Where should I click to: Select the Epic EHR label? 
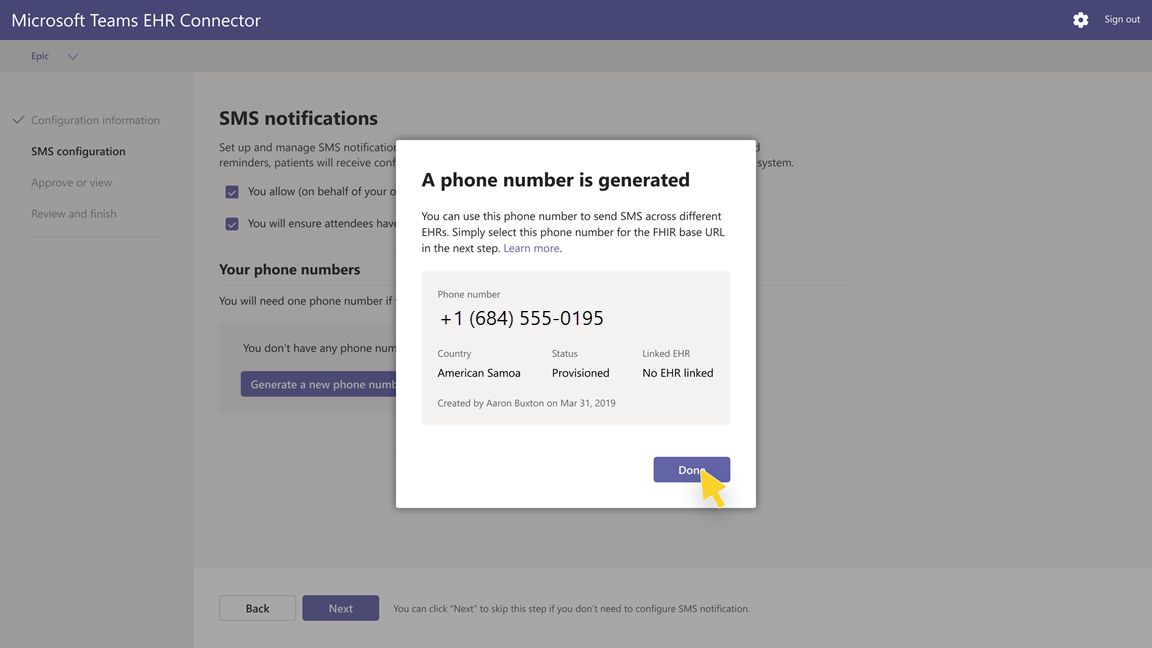[x=40, y=56]
